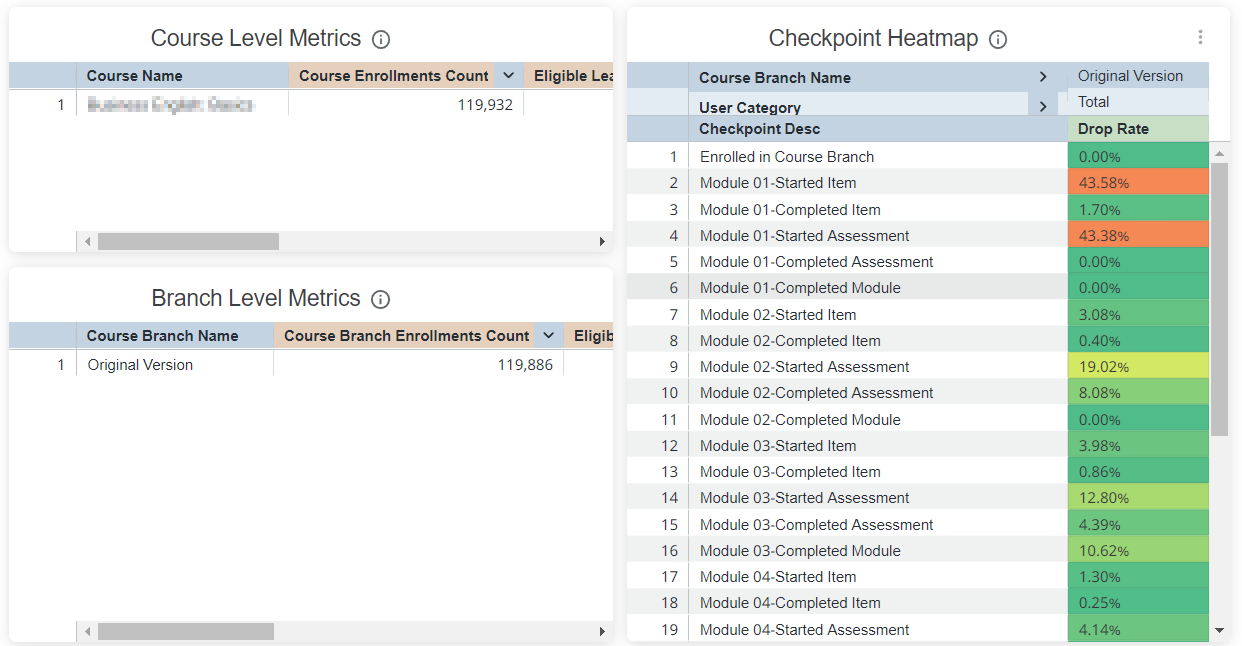Open Course Branch Enrollments Count column dropdown
Image resolution: width=1242 pixels, height=646 pixels.
548,336
